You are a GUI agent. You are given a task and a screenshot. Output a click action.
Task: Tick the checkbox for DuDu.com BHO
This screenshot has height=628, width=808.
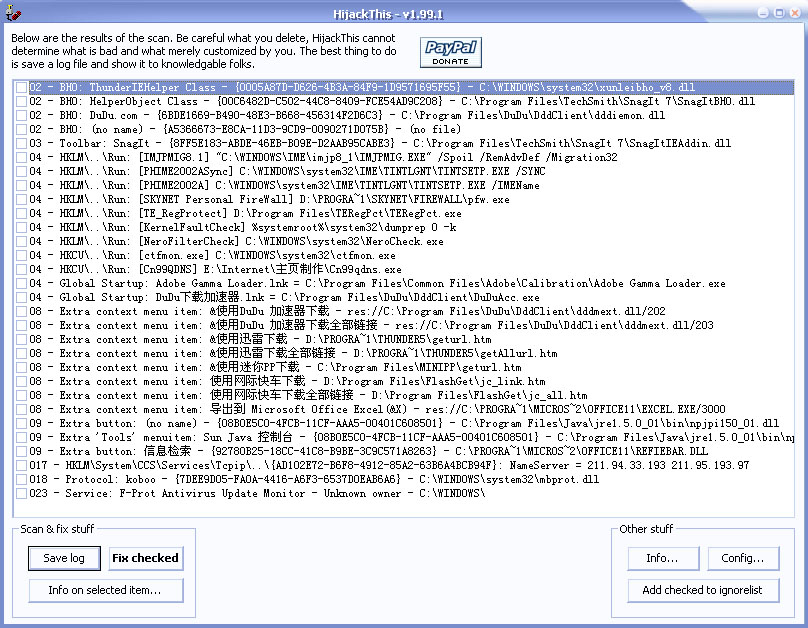click(21, 115)
